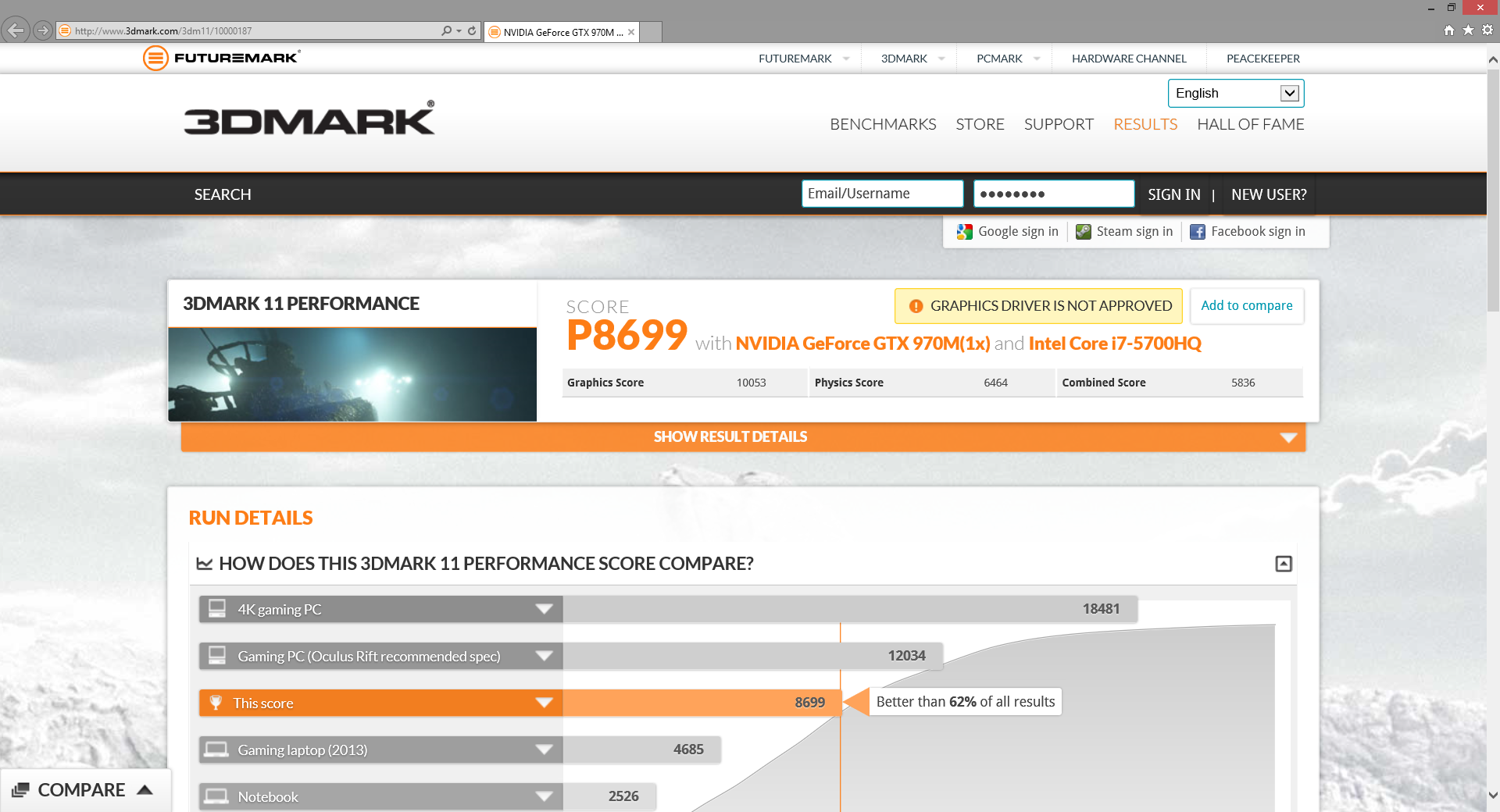This screenshot has width=1500, height=812.
Task: Click Add to compare button
Action: pyautogui.click(x=1247, y=306)
